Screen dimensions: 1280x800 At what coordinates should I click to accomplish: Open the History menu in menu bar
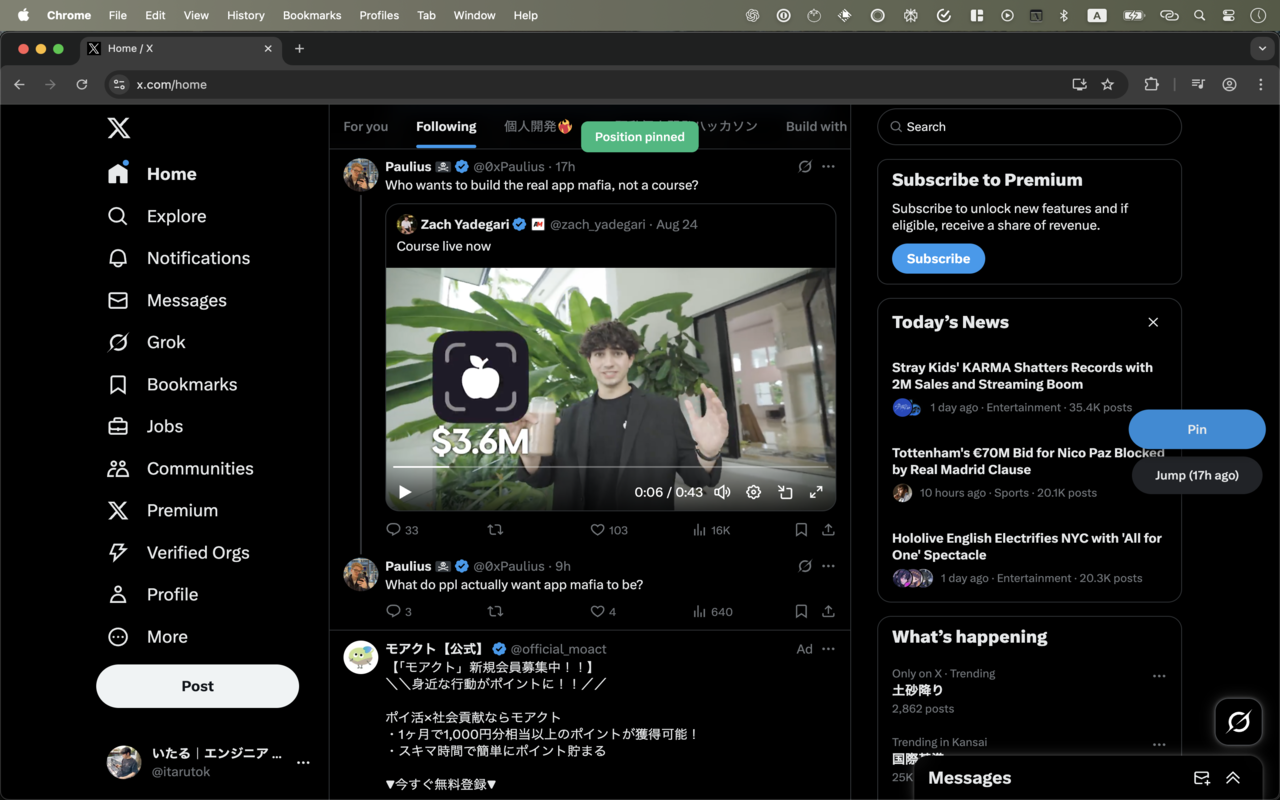point(245,15)
